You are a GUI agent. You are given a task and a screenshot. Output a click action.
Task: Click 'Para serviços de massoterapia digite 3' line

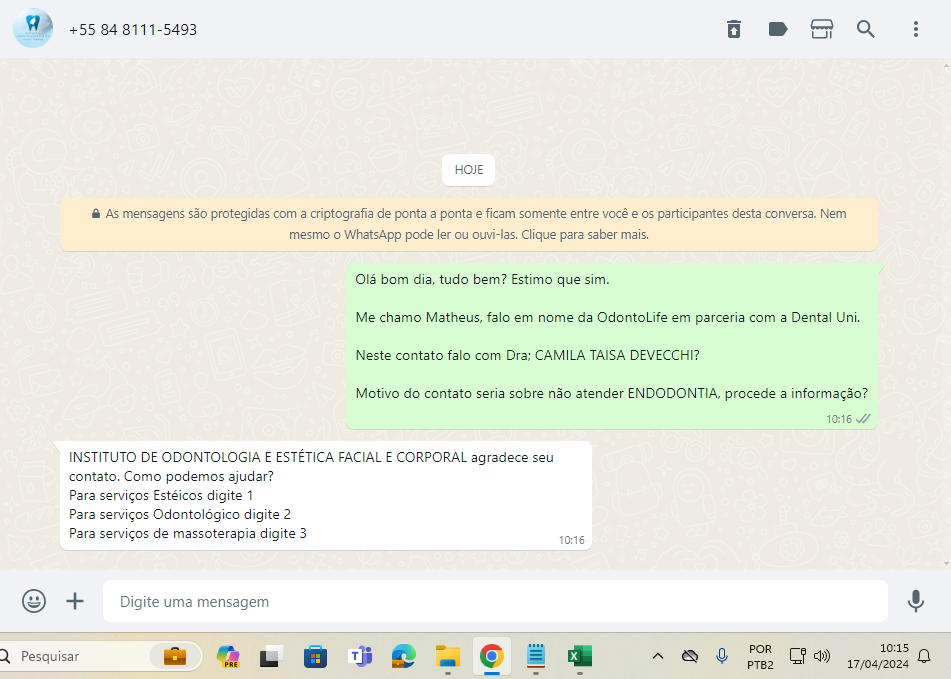[187, 534]
